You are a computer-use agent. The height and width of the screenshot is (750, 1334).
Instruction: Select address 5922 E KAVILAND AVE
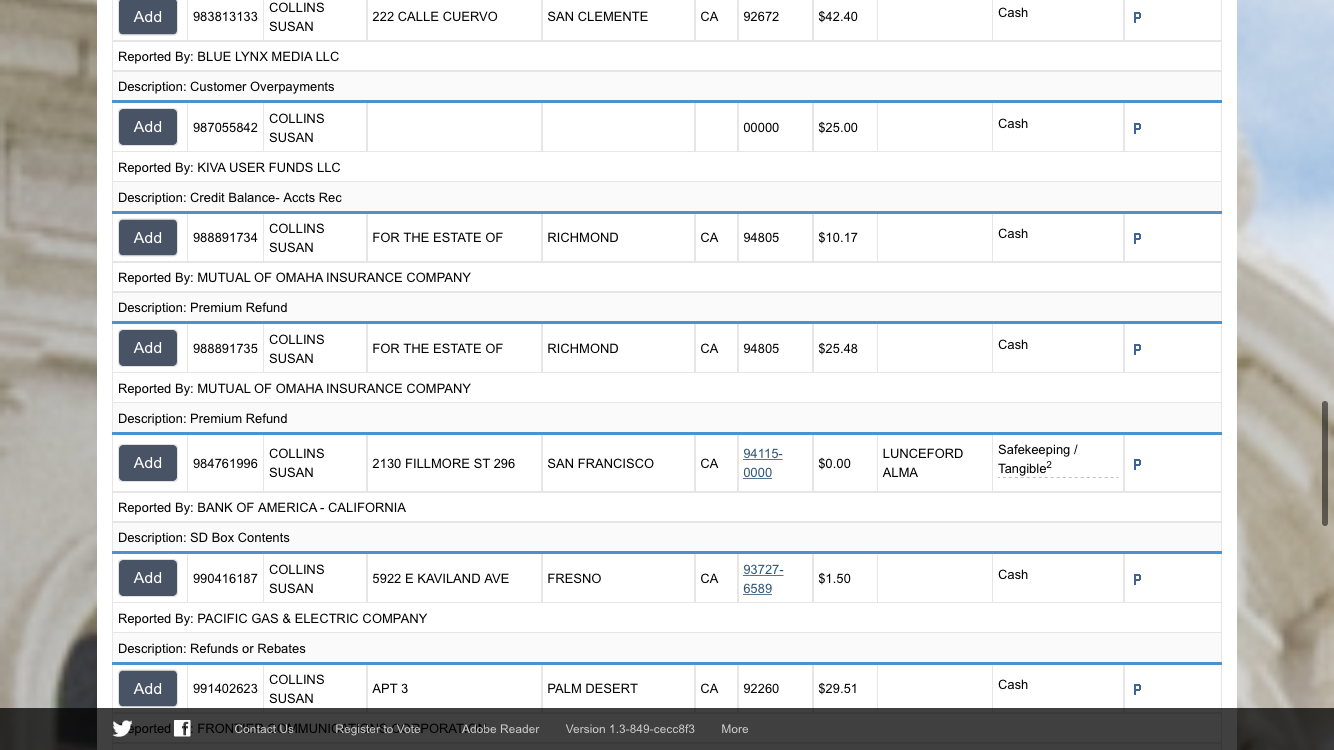coord(441,579)
